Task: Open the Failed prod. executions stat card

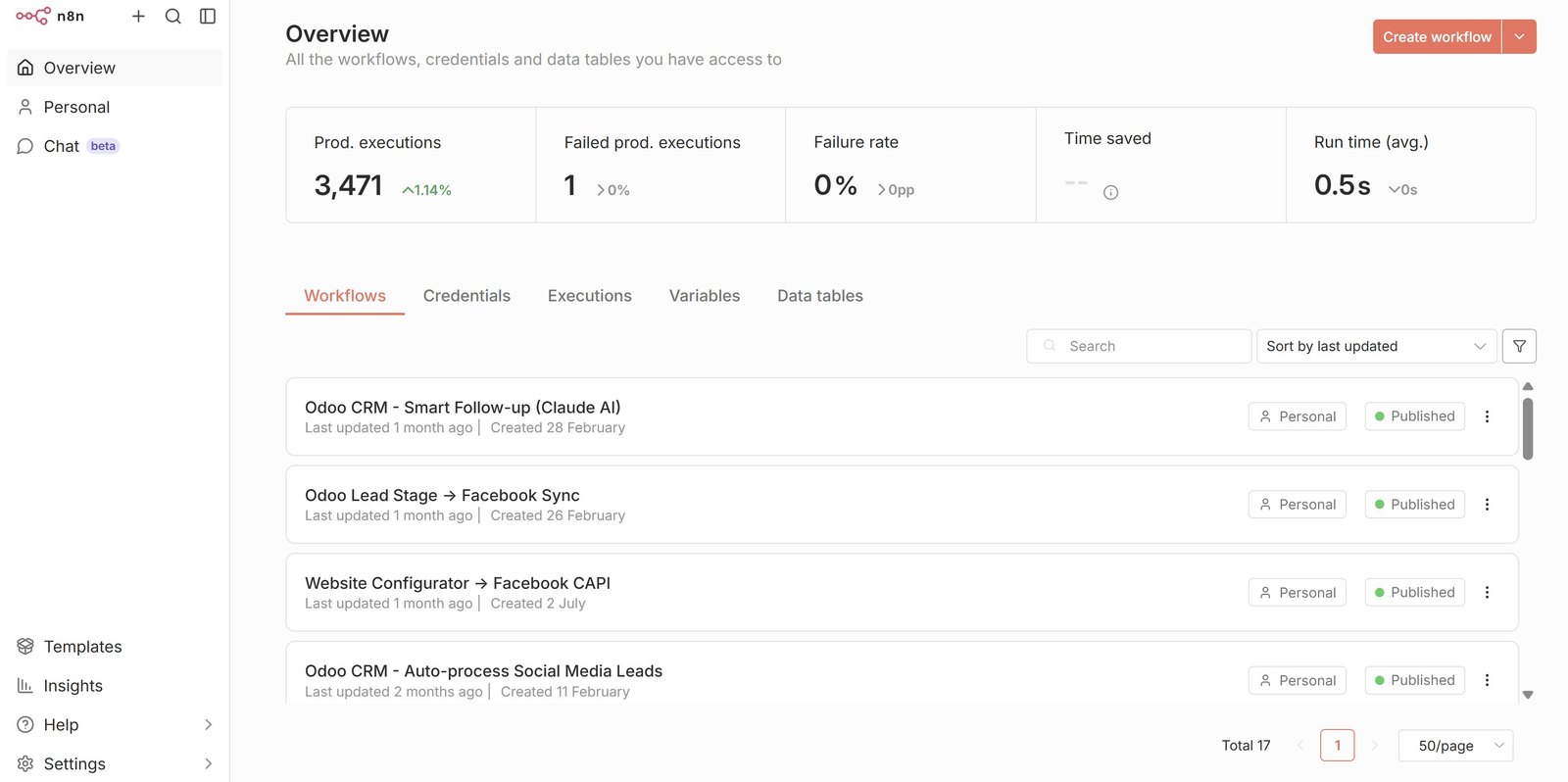Action: 661,165
